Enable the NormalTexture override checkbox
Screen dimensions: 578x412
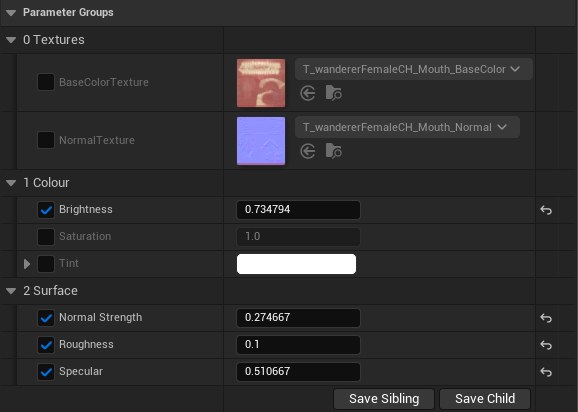pyautogui.click(x=46, y=140)
